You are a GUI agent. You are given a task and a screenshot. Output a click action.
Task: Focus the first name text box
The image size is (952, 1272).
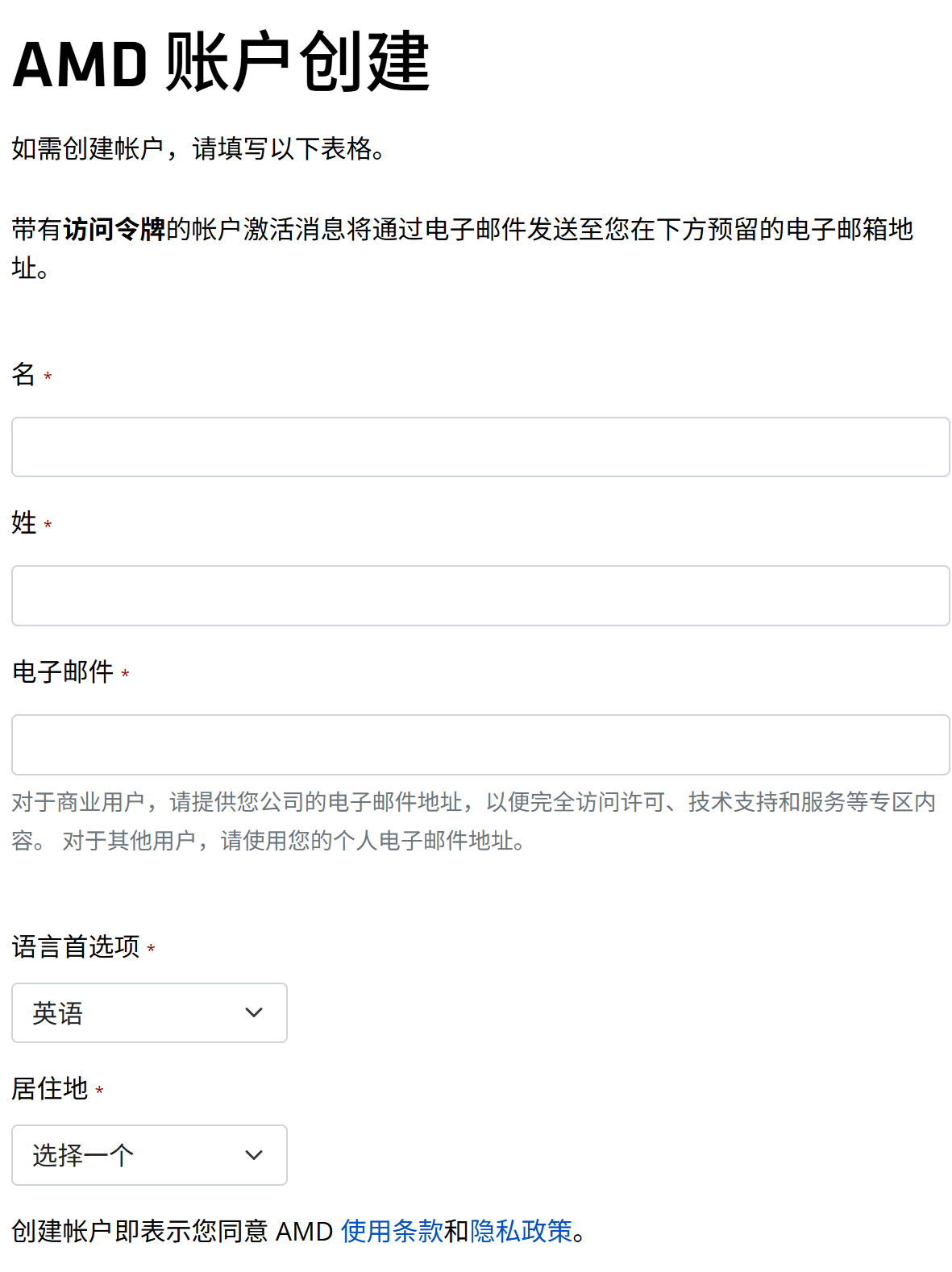476,447
